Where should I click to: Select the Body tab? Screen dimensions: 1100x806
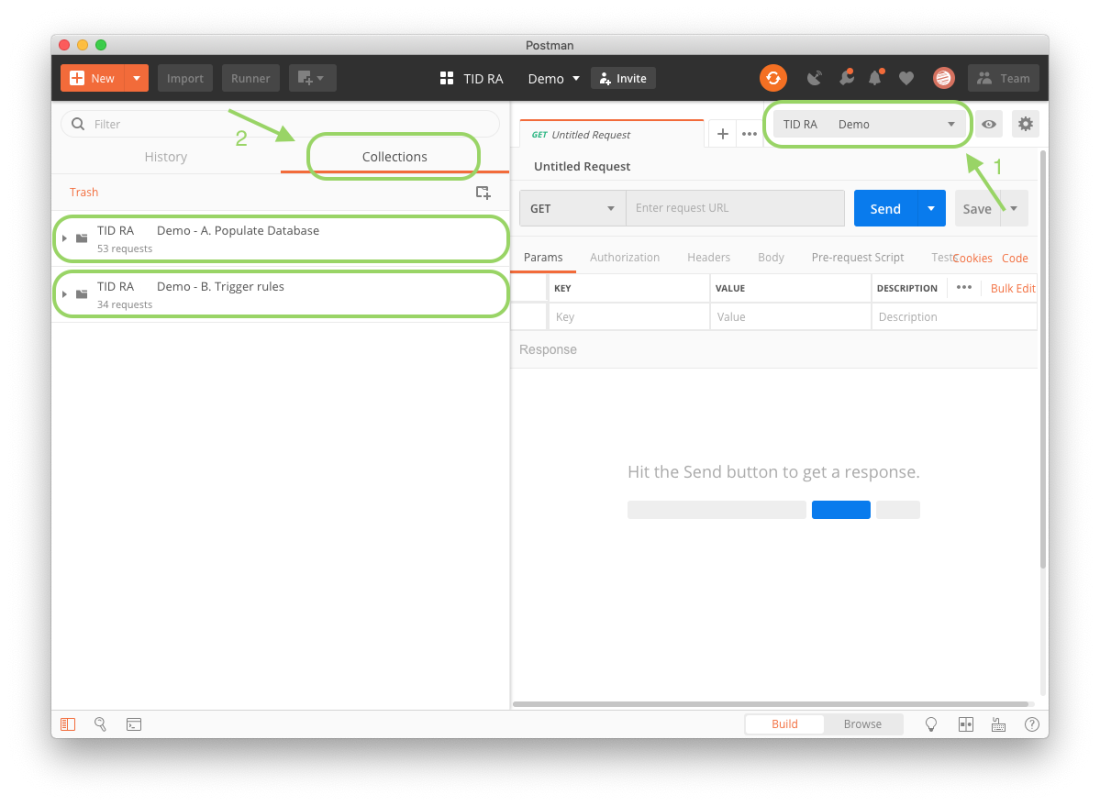click(x=771, y=257)
